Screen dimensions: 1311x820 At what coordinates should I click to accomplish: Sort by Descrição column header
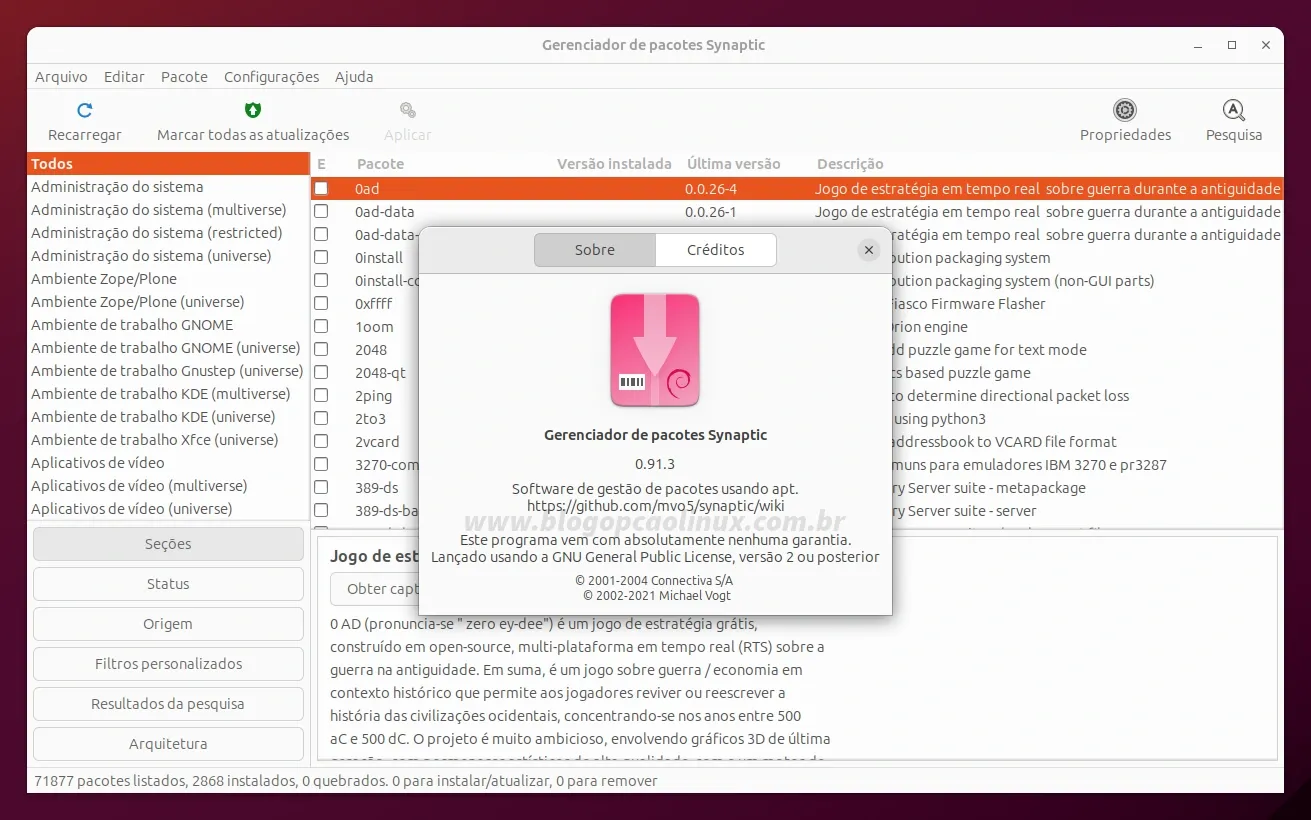[x=850, y=164]
